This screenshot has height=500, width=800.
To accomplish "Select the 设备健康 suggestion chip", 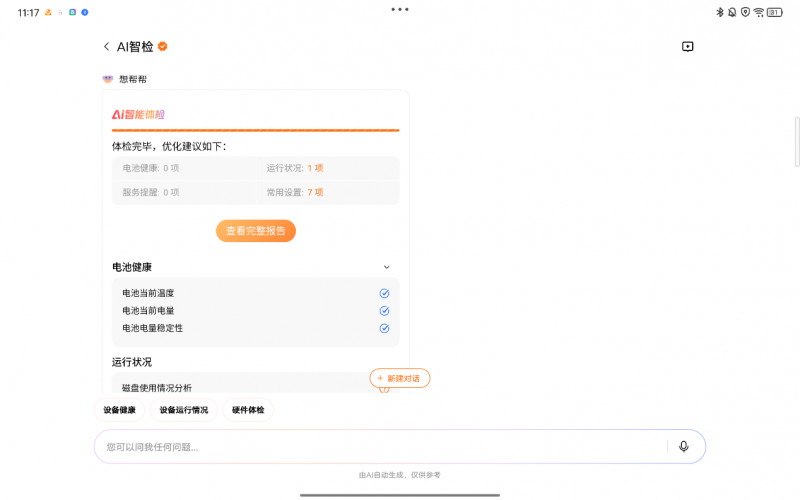I will pyautogui.click(x=120, y=410).
